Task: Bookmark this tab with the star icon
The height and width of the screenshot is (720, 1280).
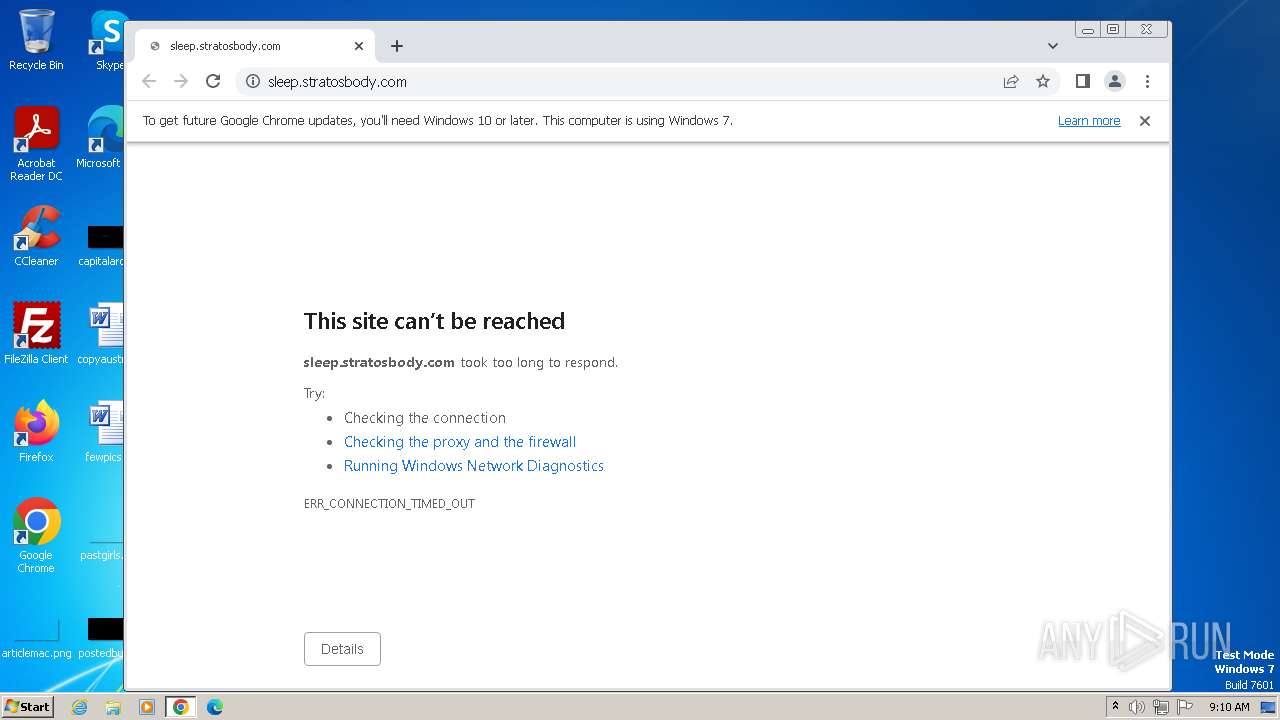Action: click(x=1043, y=82)
